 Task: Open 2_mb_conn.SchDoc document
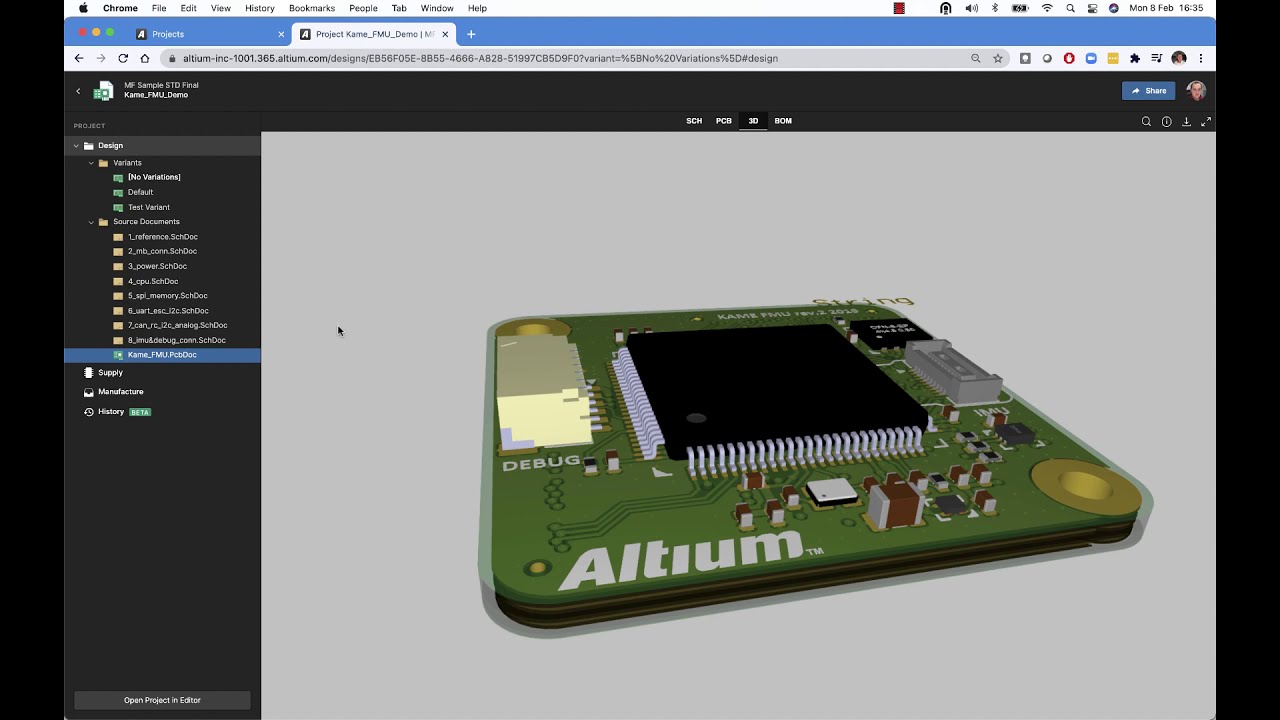162,251
